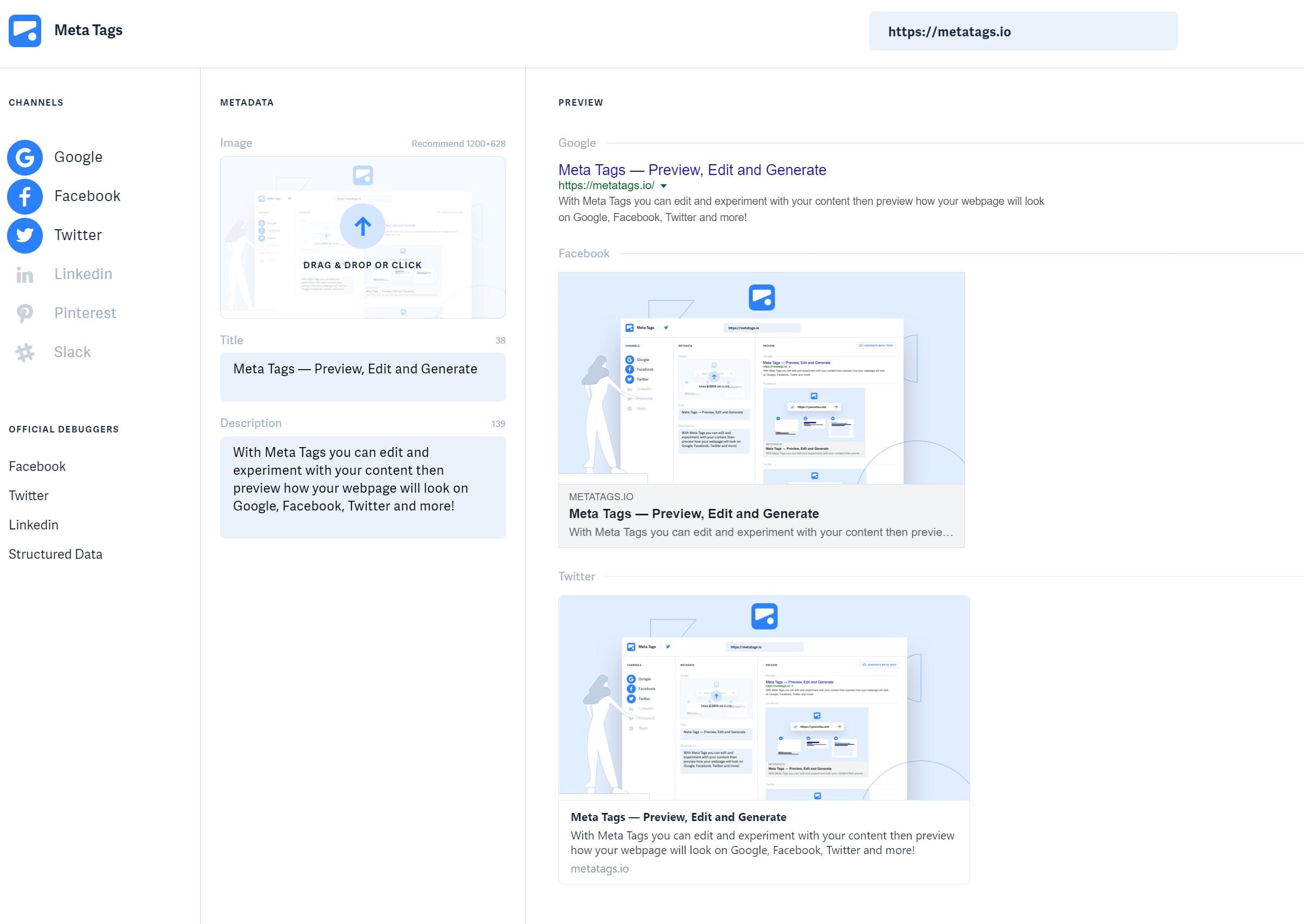Viewport: 1304px width, 924px height.
Task: Open the Structured Data debugger link
Action: click(56, 554)
